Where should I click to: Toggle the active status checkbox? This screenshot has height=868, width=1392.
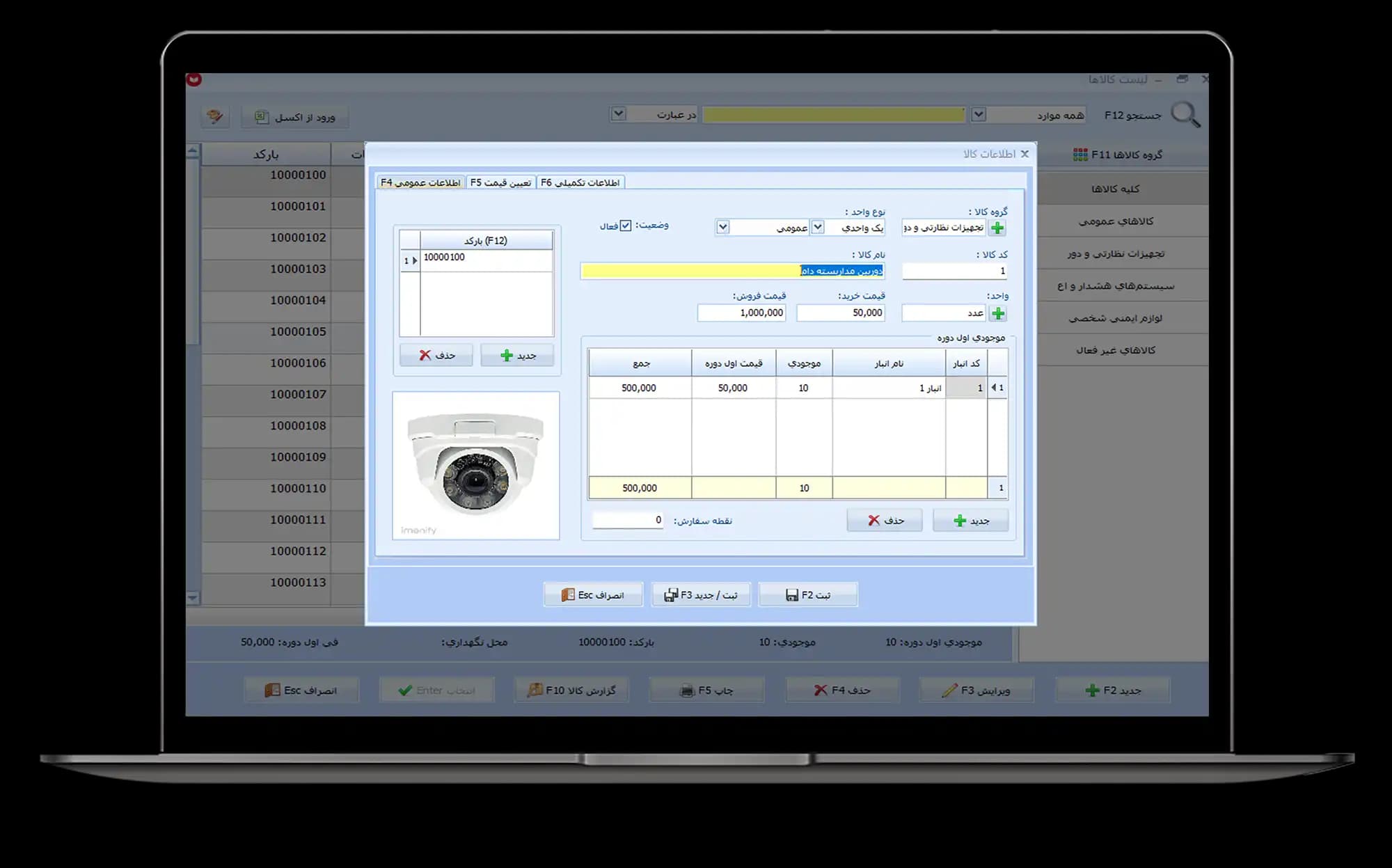[626, 226]
